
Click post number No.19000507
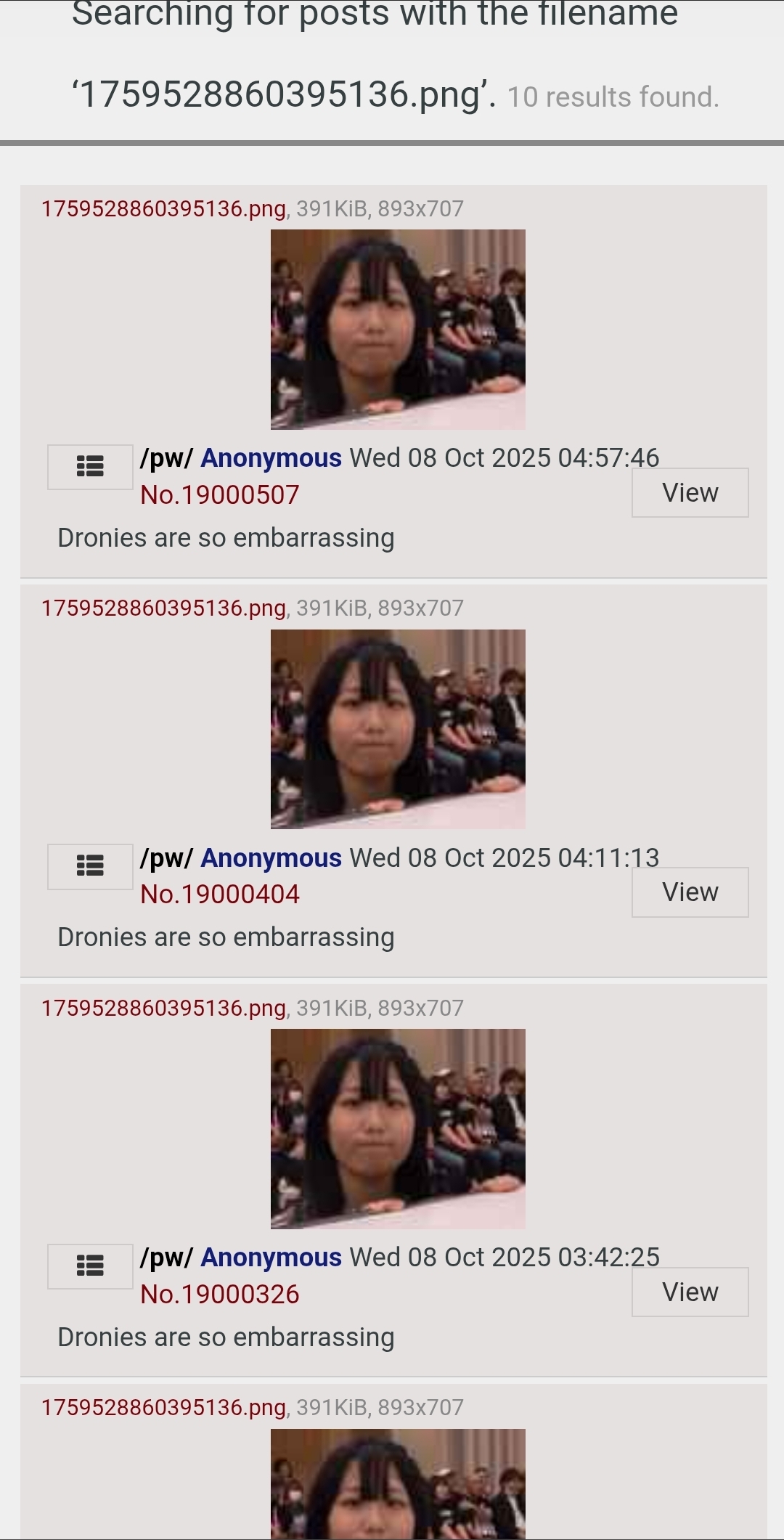coord(220,495)
